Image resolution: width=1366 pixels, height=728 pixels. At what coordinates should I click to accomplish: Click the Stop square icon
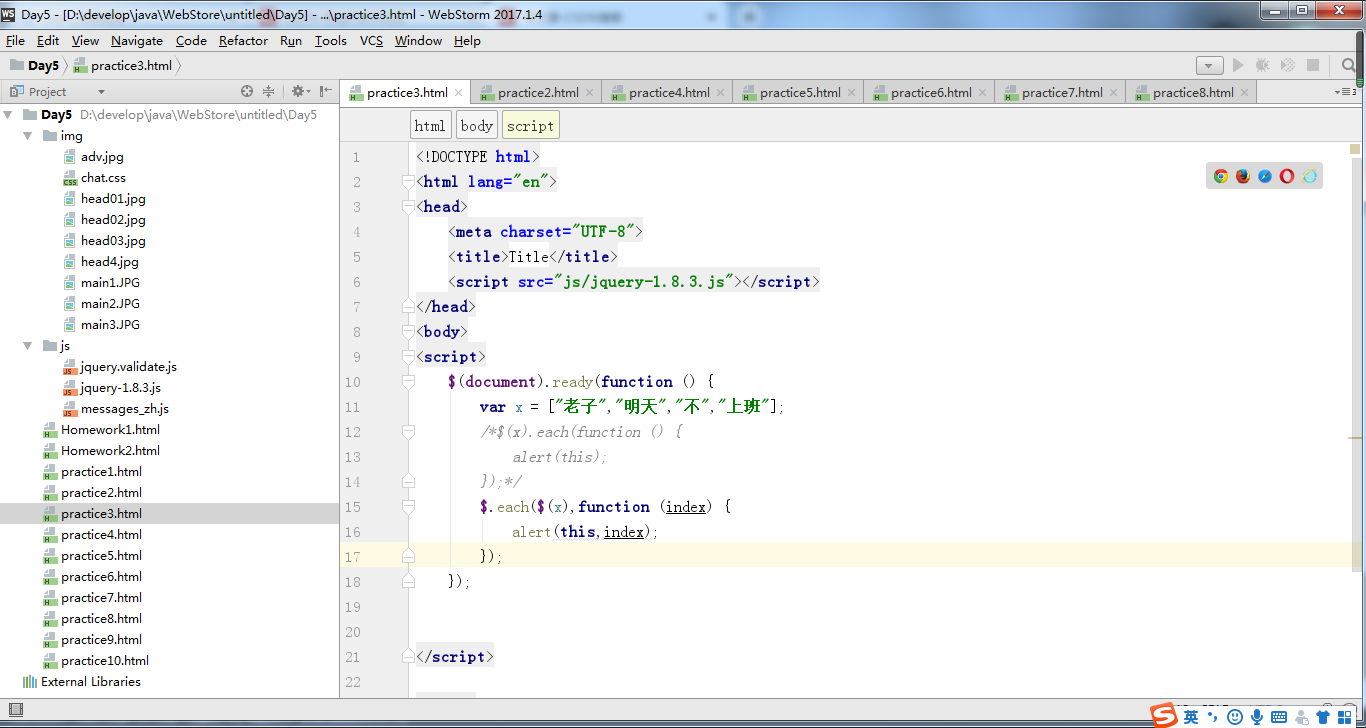1313,65
